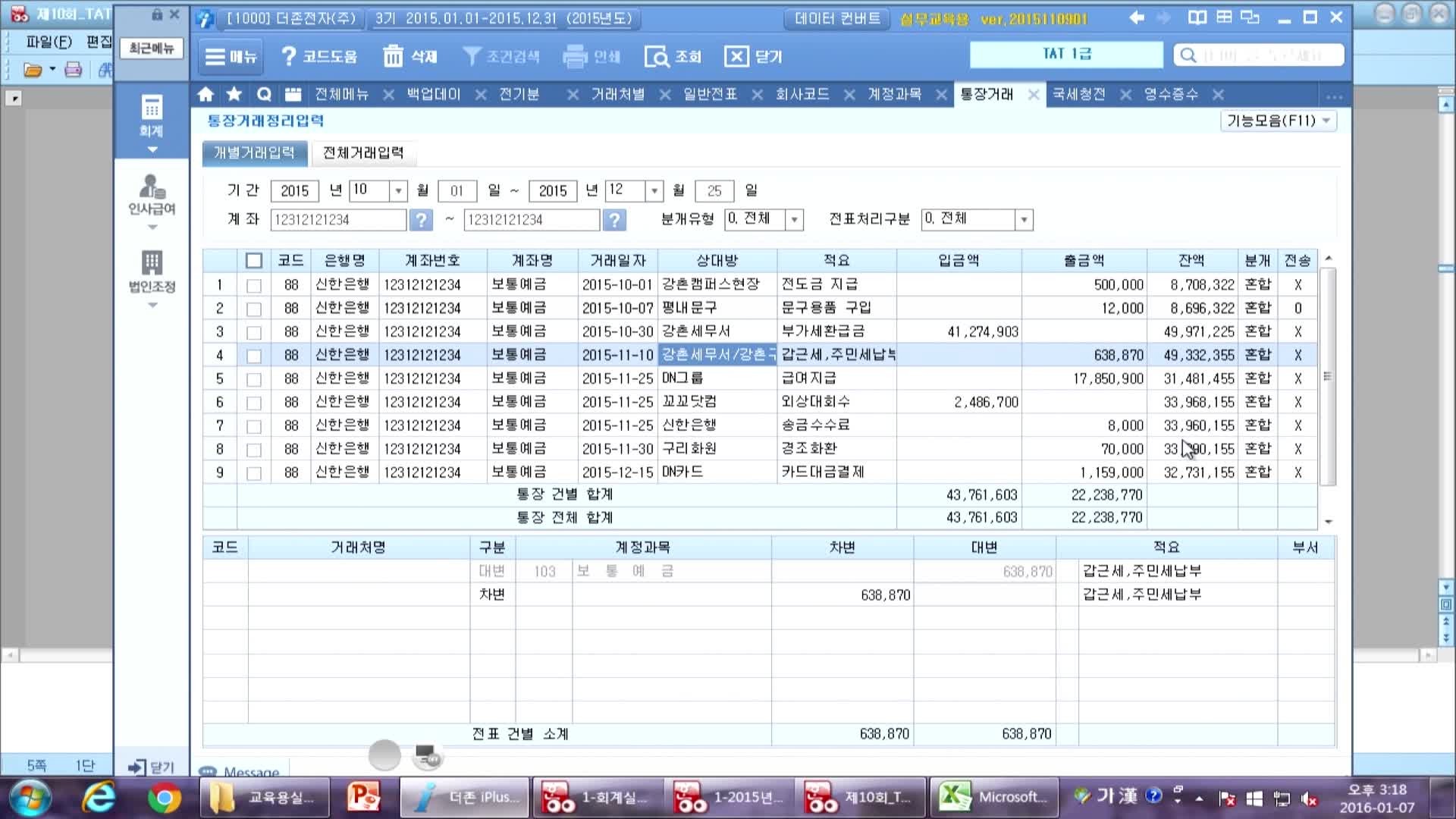Image resolution: width=1456 pixels, height=819 pixels.
Task: Open 인사급여 module in sidebar
Action: pyautogui.click(x=152, y=195)
